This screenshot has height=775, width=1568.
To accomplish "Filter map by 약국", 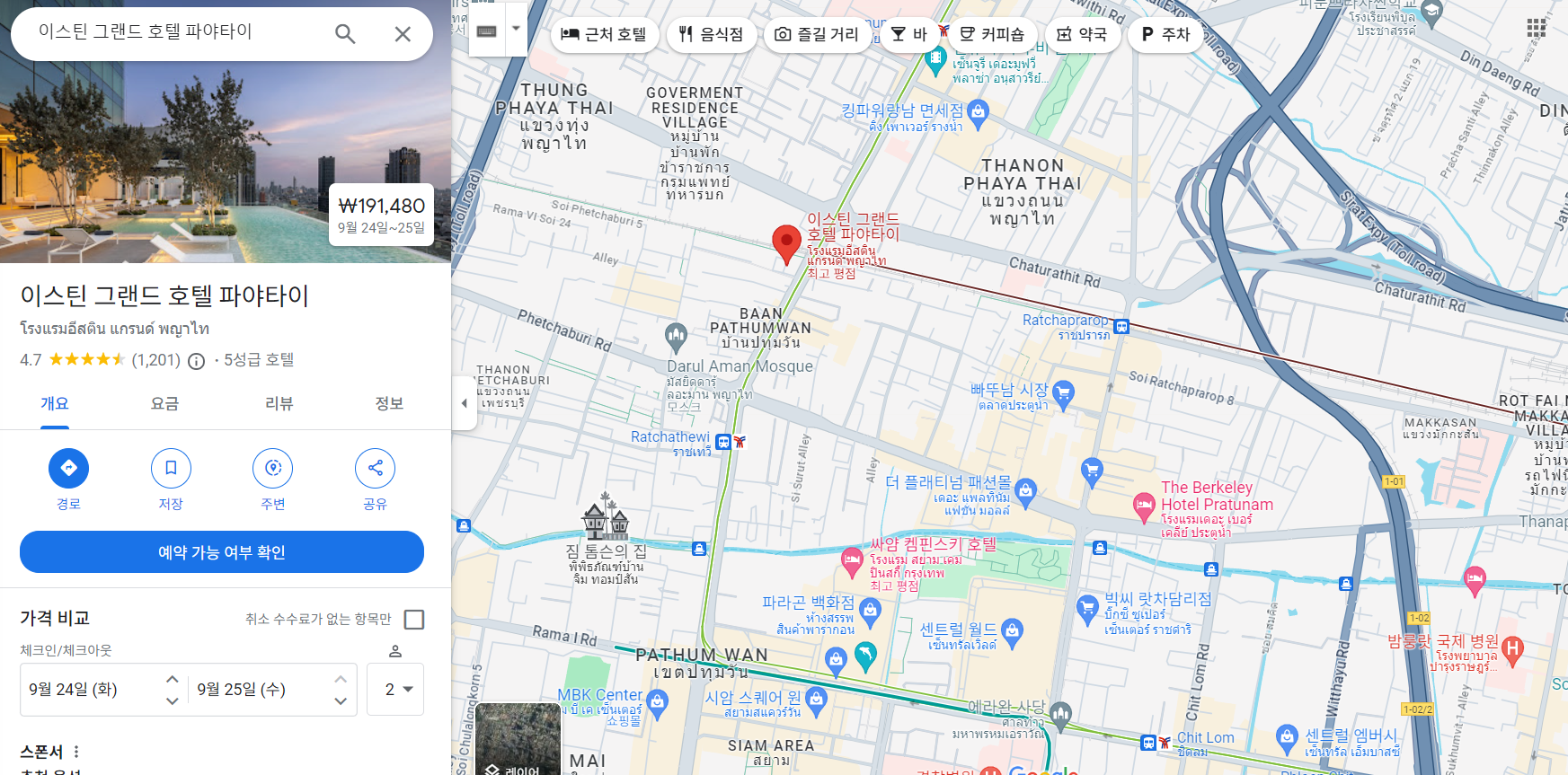I will [x=1083, y=34].
